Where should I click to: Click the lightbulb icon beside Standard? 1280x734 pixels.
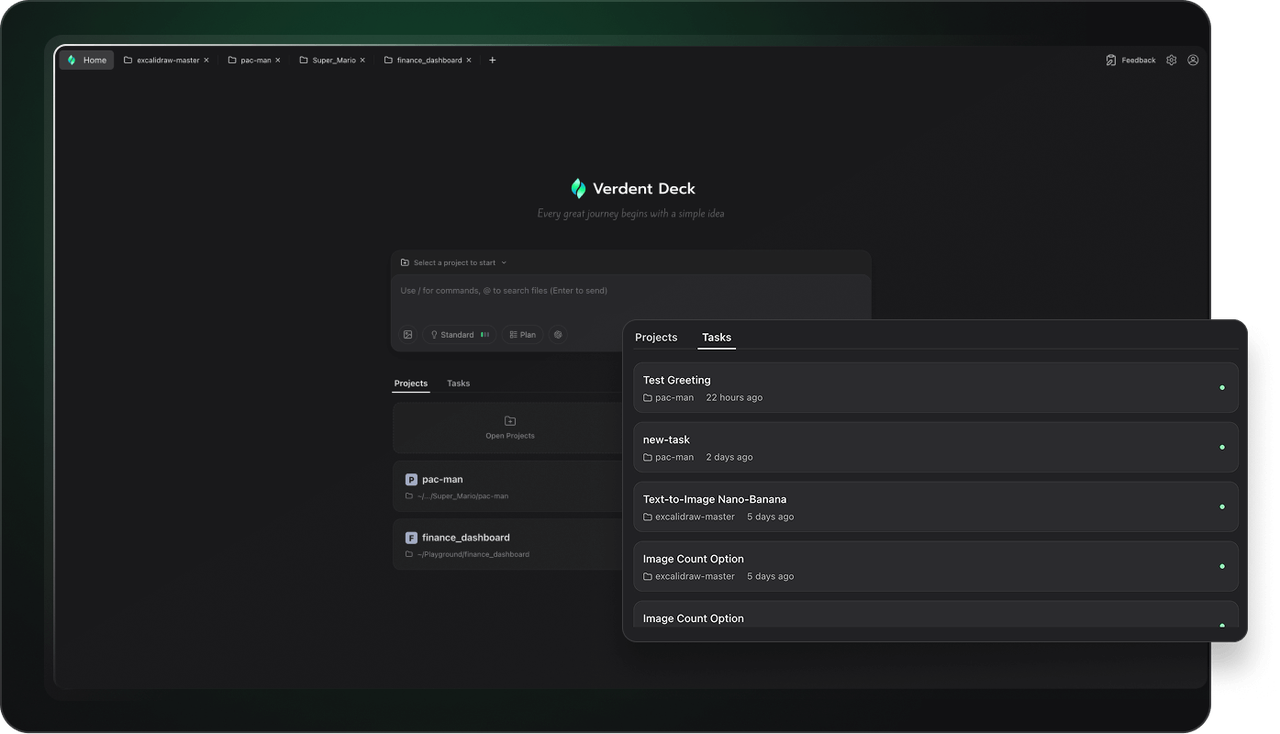coord(433,334)
